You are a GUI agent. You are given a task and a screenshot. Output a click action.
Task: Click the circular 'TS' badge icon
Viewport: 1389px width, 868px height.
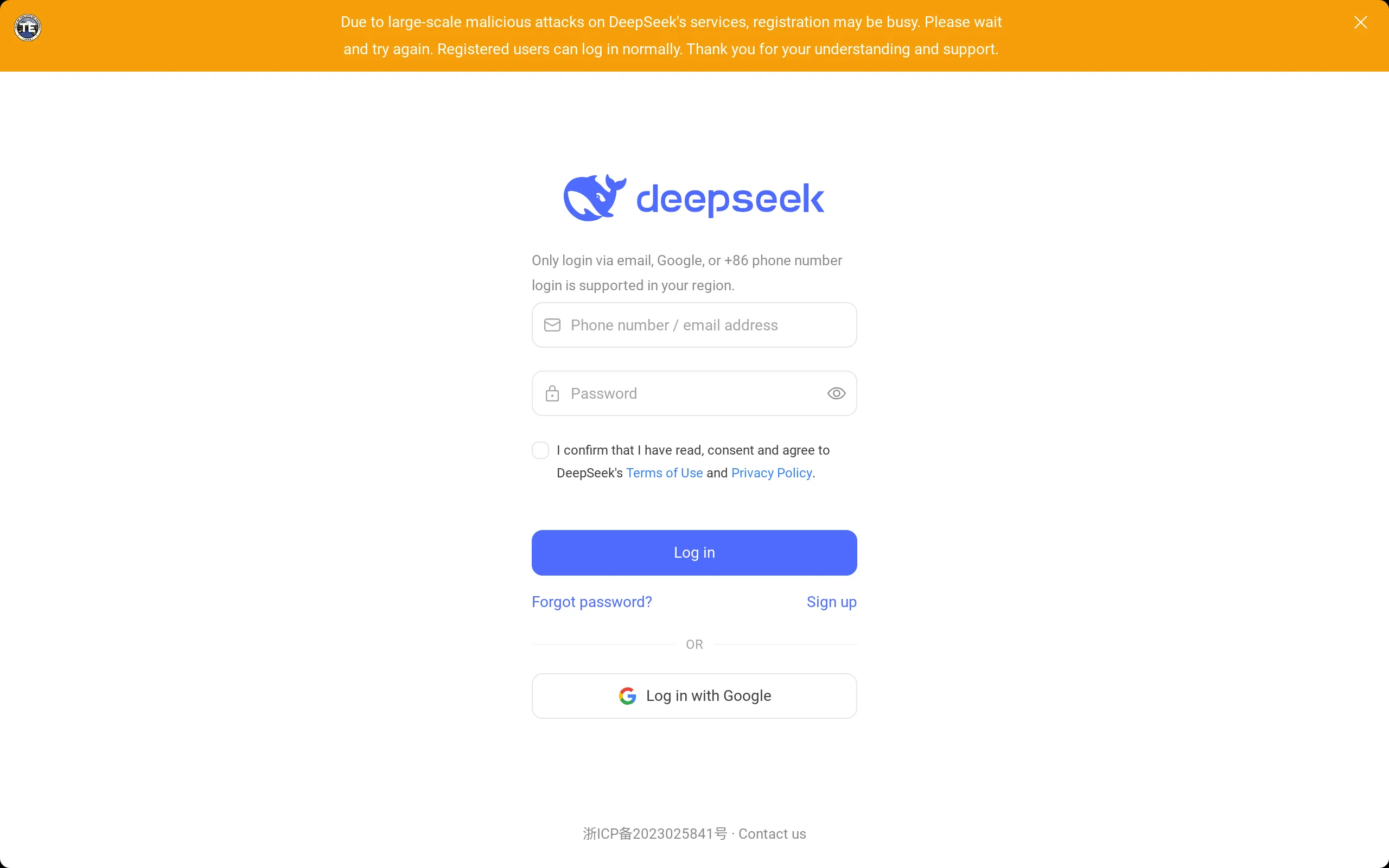pos(27,27)
